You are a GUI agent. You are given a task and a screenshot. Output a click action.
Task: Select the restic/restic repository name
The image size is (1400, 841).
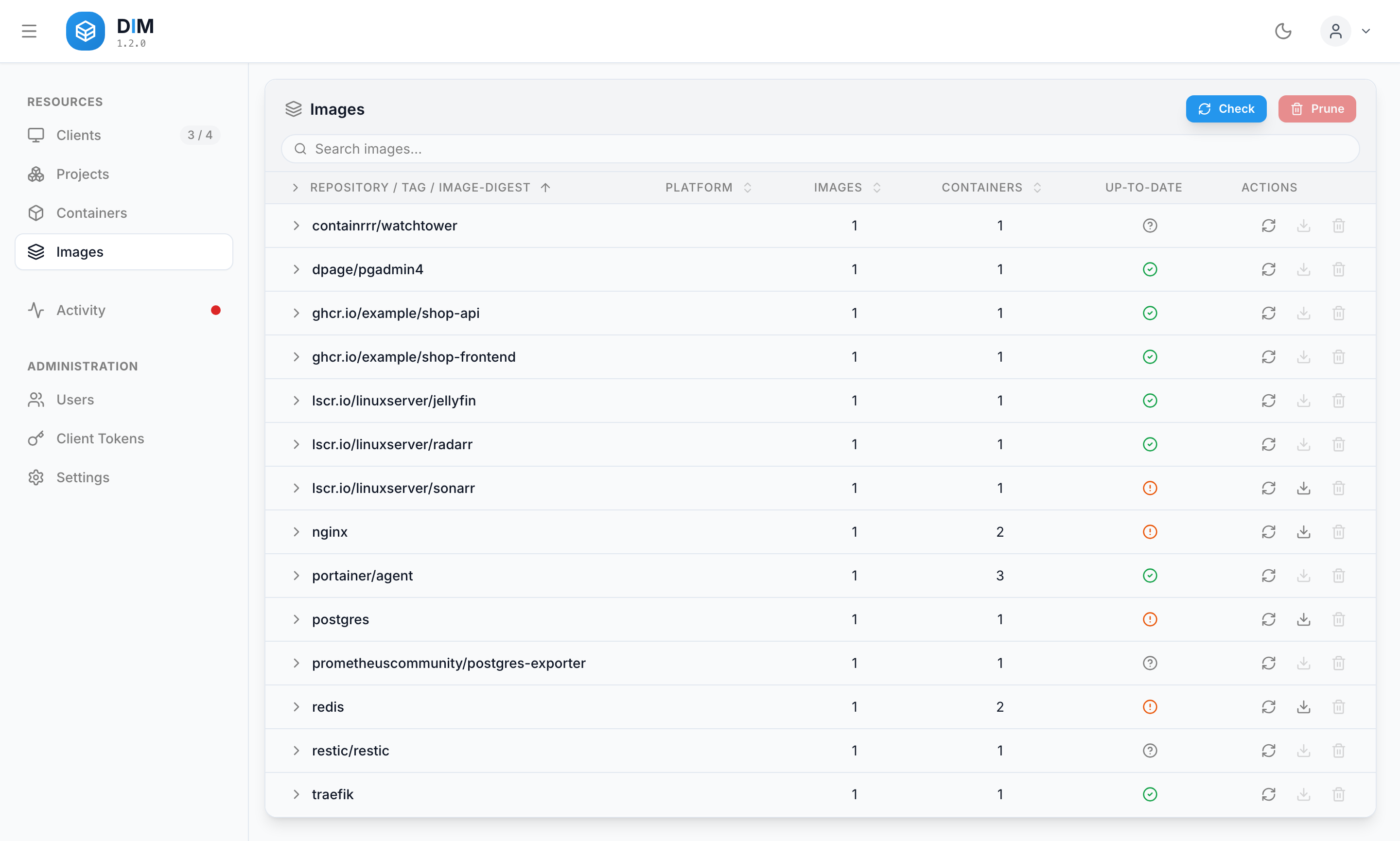tap(350, 750)
